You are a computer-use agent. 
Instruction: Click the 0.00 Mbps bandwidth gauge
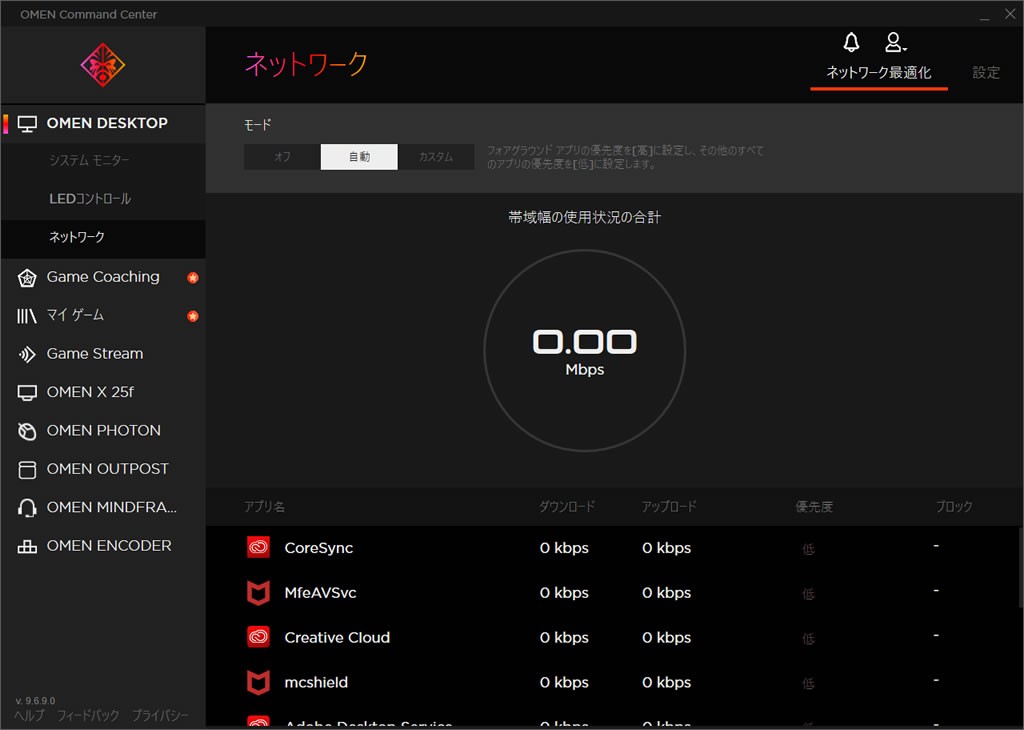coord(584,351)
